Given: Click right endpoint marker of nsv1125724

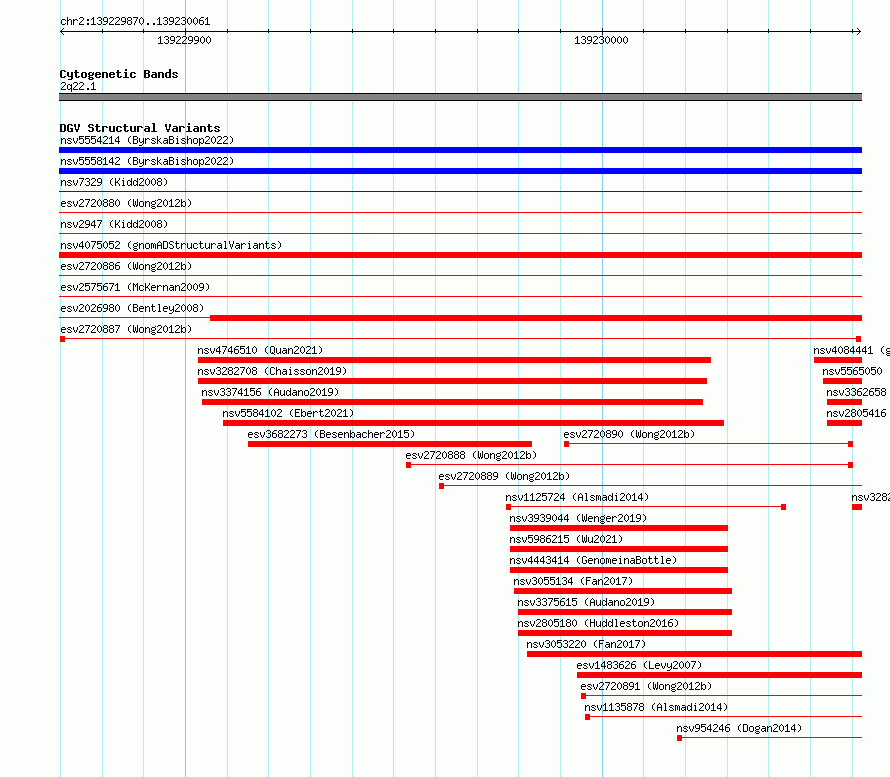Looking at the screenshot, I should click(783, 507).
